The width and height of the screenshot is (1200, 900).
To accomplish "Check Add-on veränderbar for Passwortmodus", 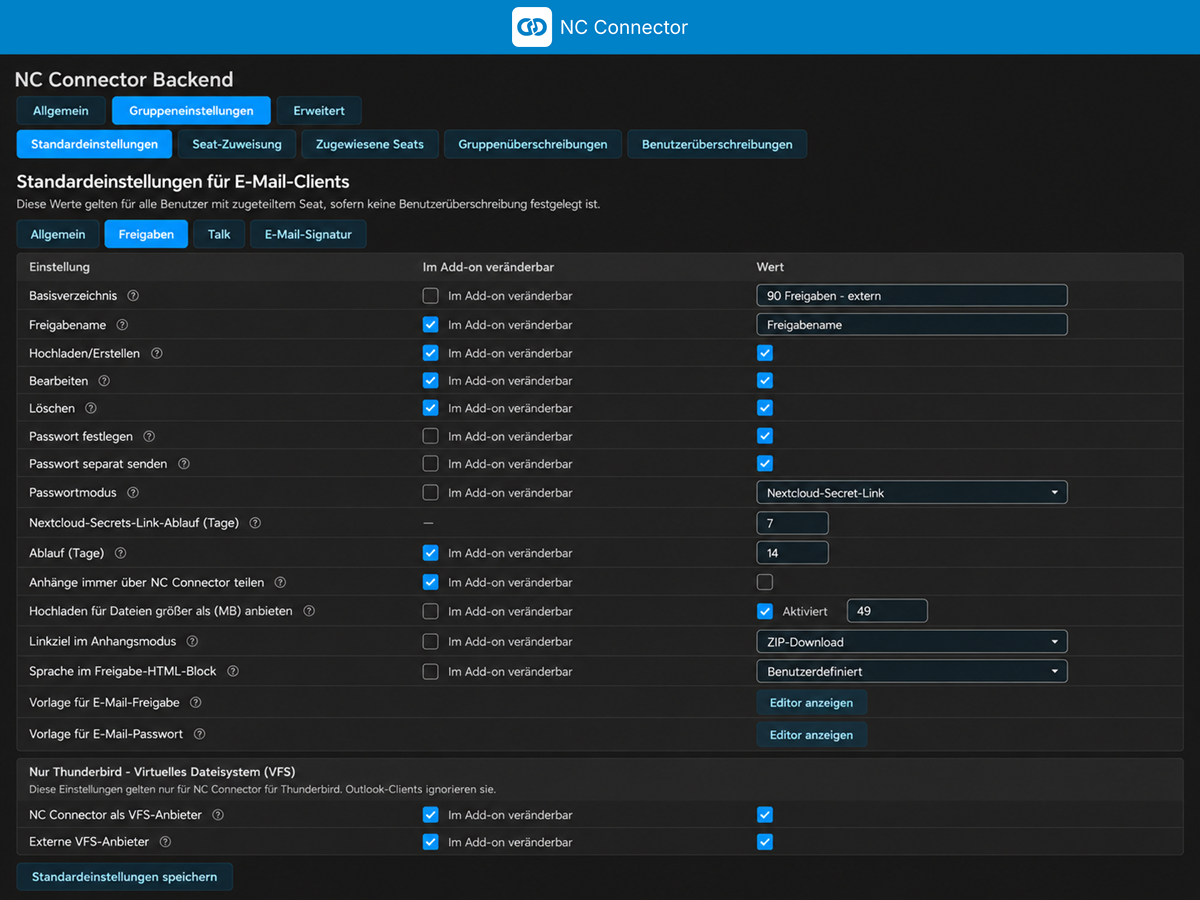I will pyautogui.click(x=431, y=493).
